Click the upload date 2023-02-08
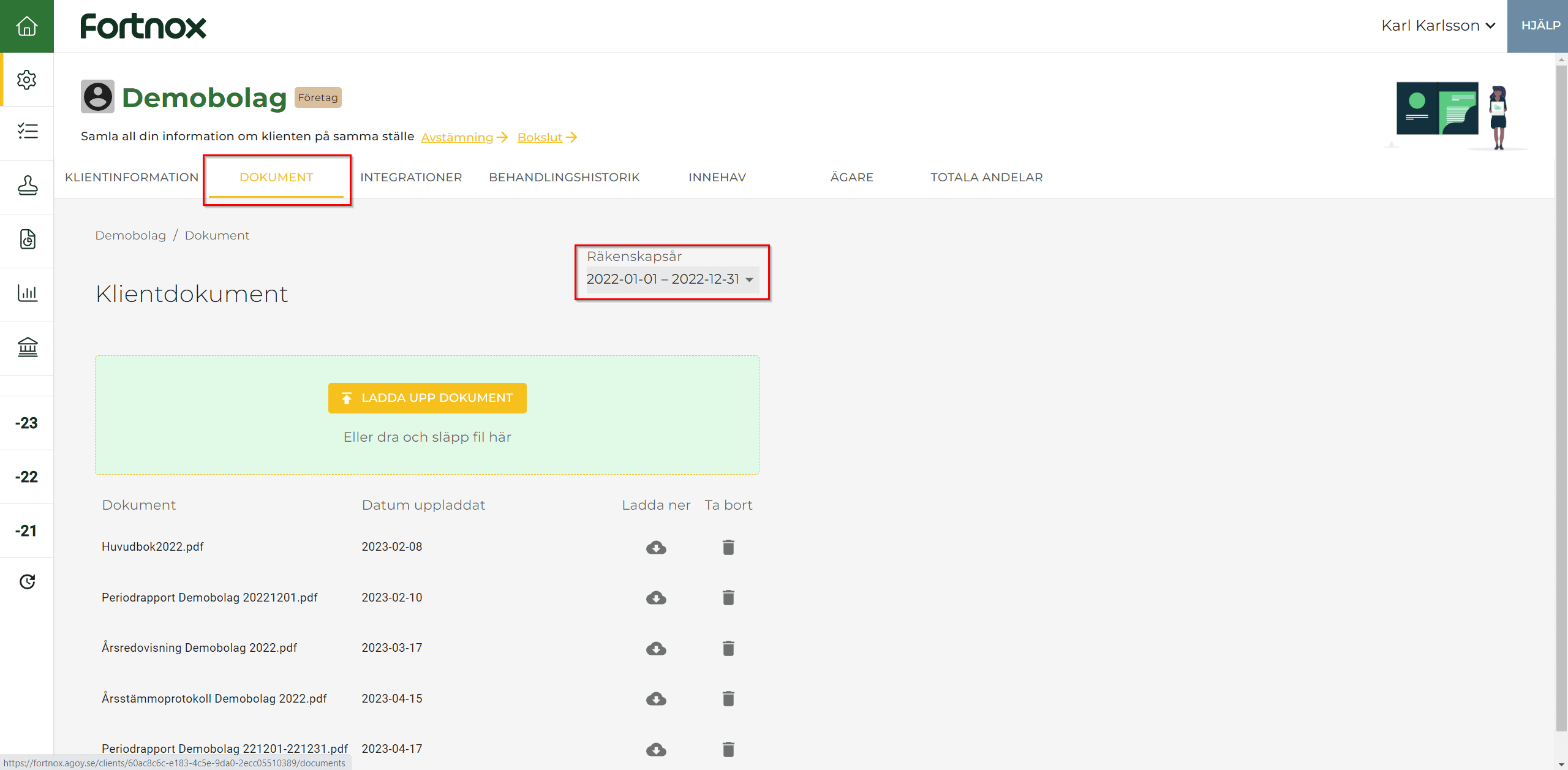Image resolution: width=1568 pixels, height=770 pixels. coord(392,546)
